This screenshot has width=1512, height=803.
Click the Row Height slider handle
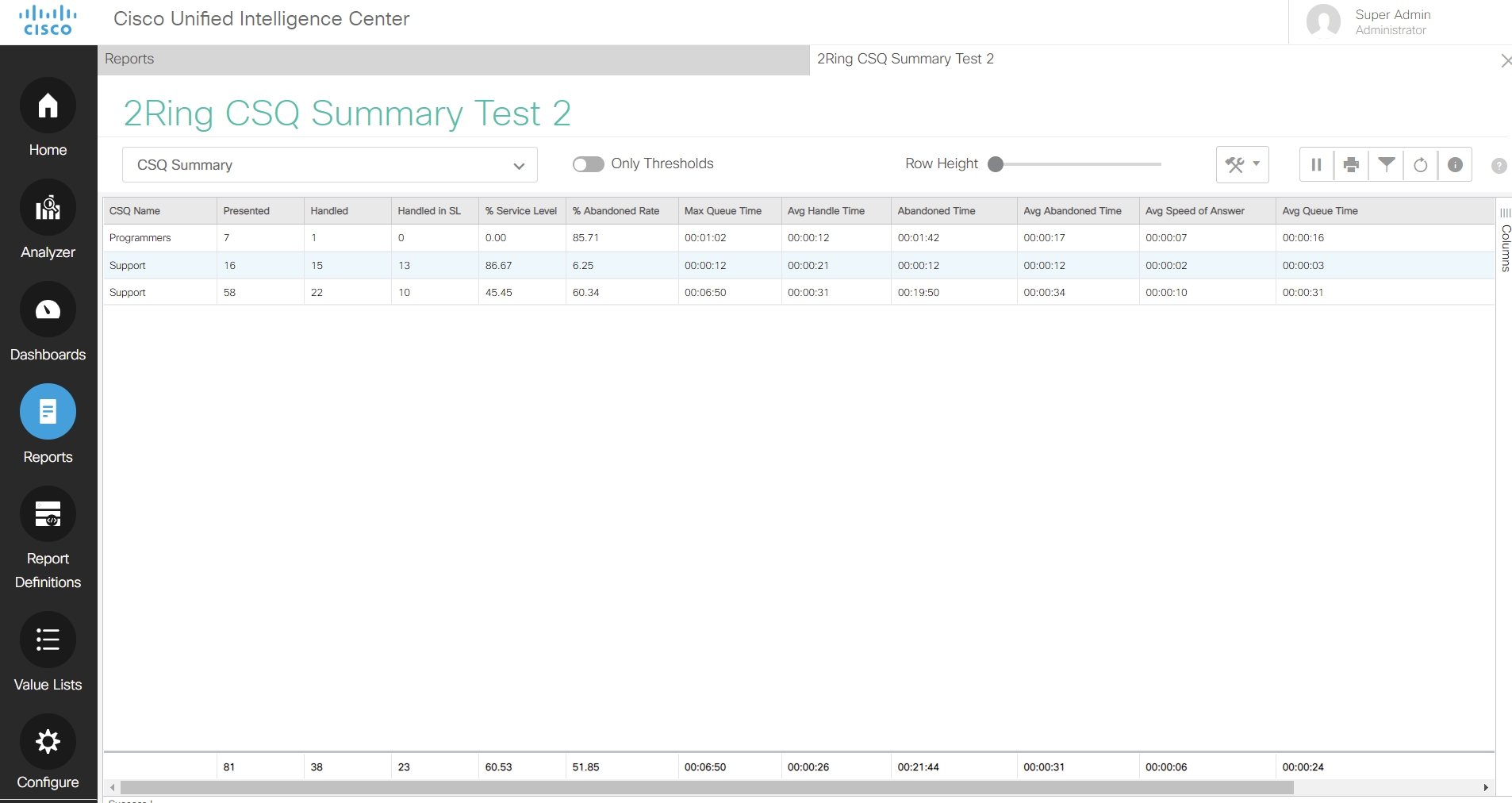click(x=996, y=164)
